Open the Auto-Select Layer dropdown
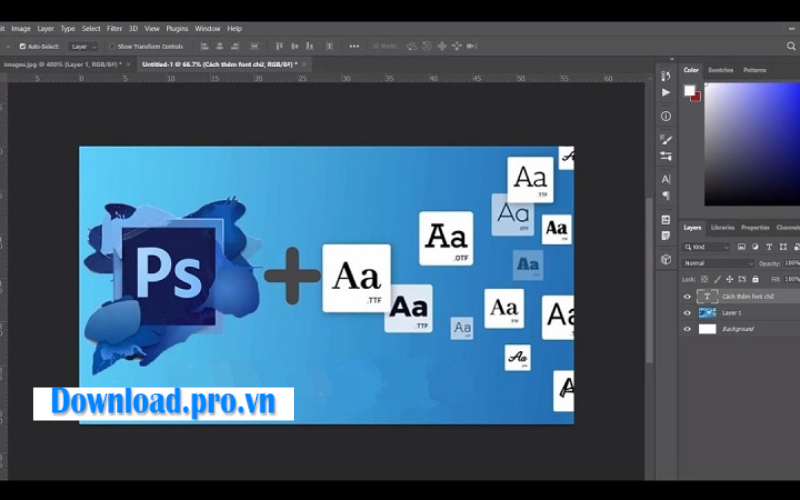Image resolution: width=800 pixels, height=500 pixels. (x=83, y=46)
